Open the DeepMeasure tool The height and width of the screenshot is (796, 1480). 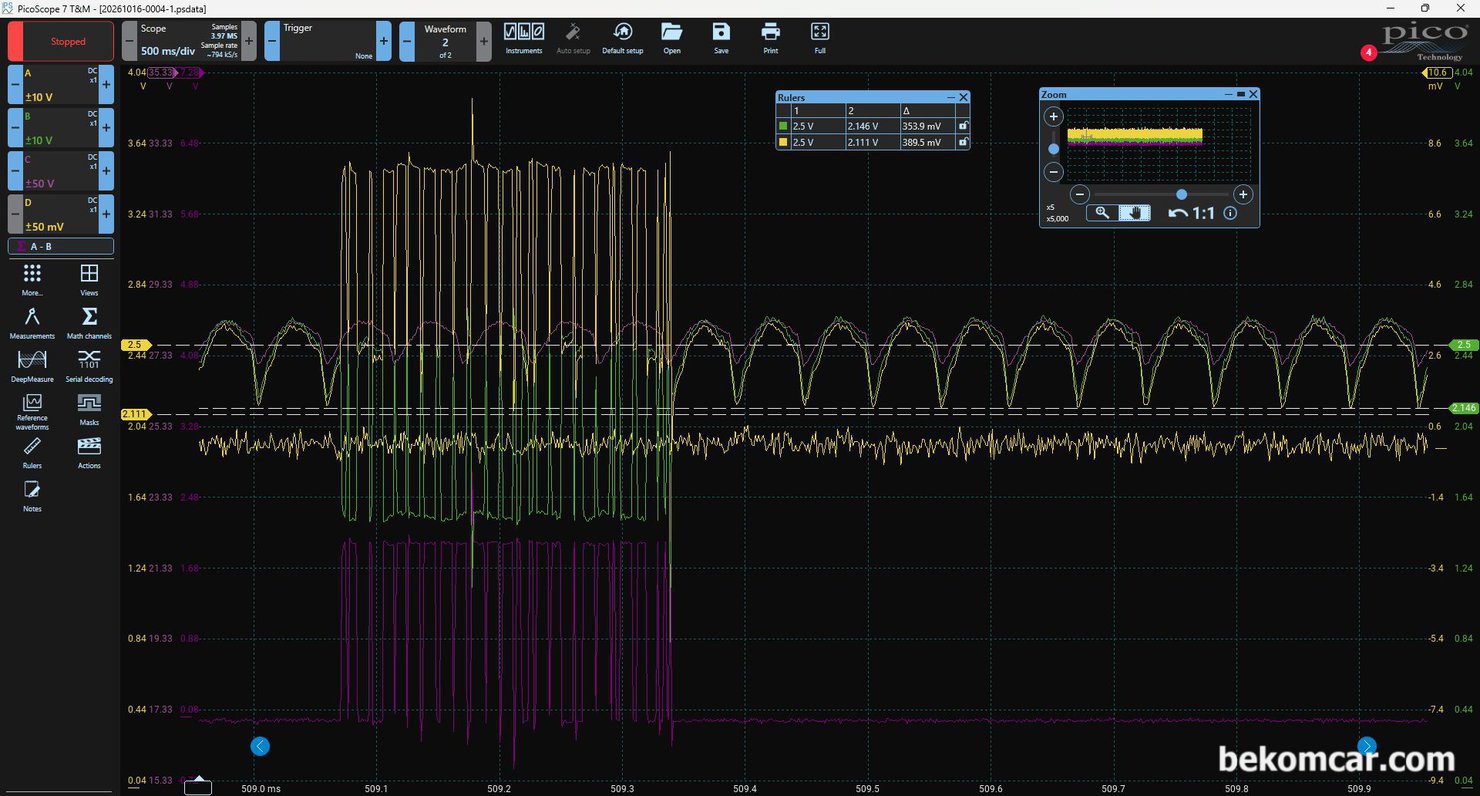pyautogui.click(x=32, y=367)
